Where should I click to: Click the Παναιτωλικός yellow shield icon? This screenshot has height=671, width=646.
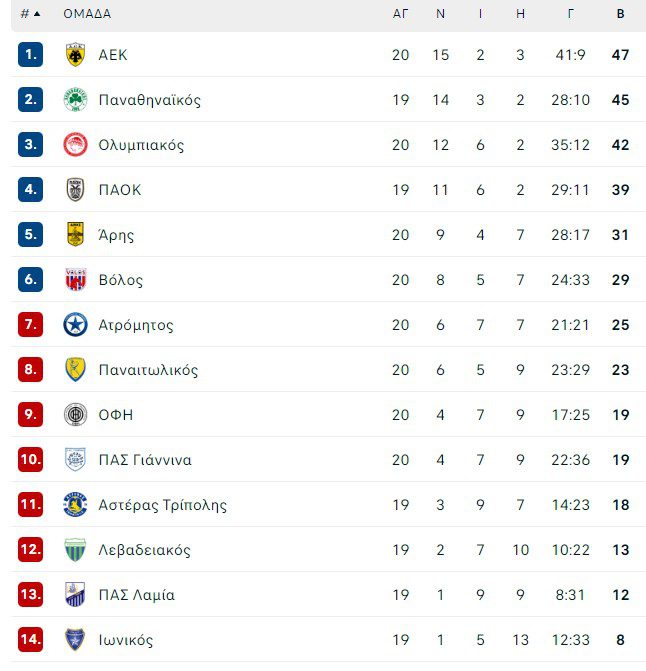[75, 370]
